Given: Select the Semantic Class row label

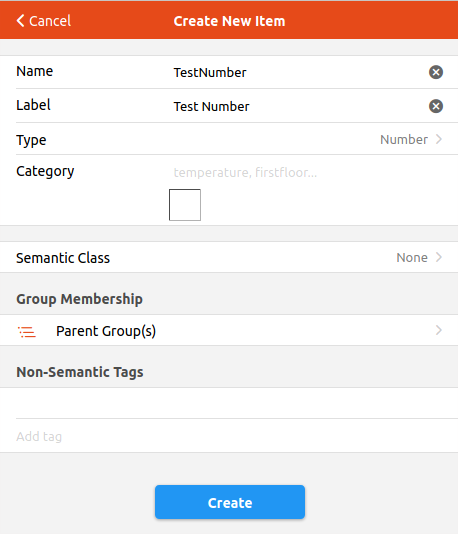Looking at the screenshot, I should point(63,258).
